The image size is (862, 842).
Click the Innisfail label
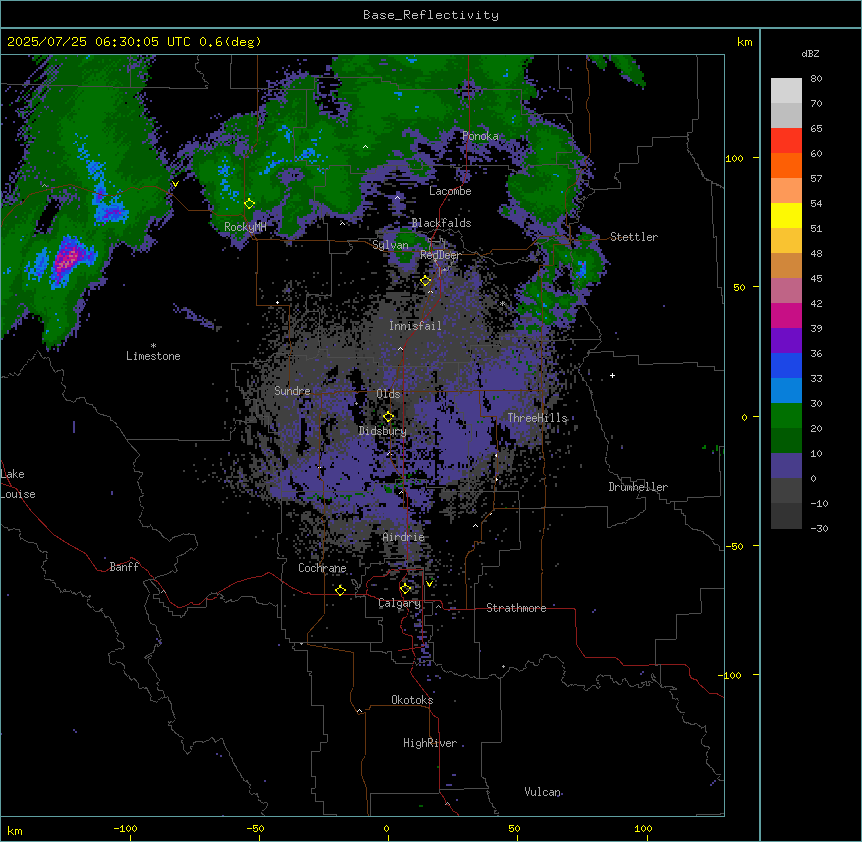415,326
